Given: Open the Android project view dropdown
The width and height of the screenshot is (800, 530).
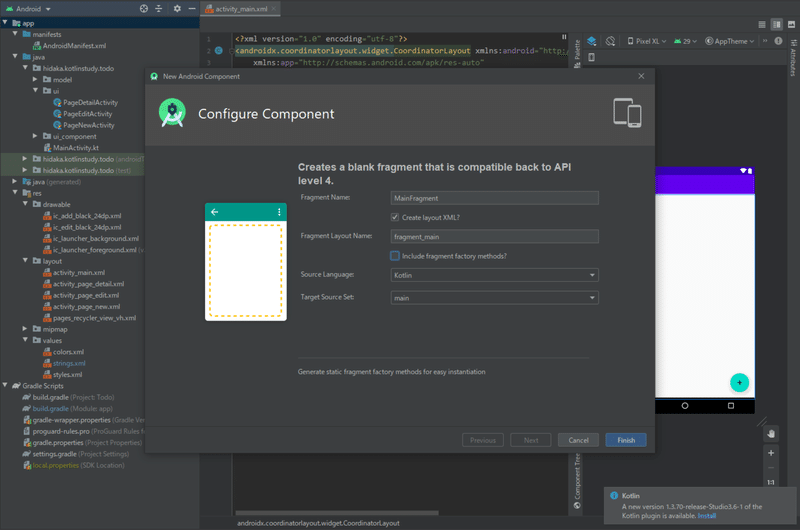Looking at the screenshot, I should coord(29,9).
